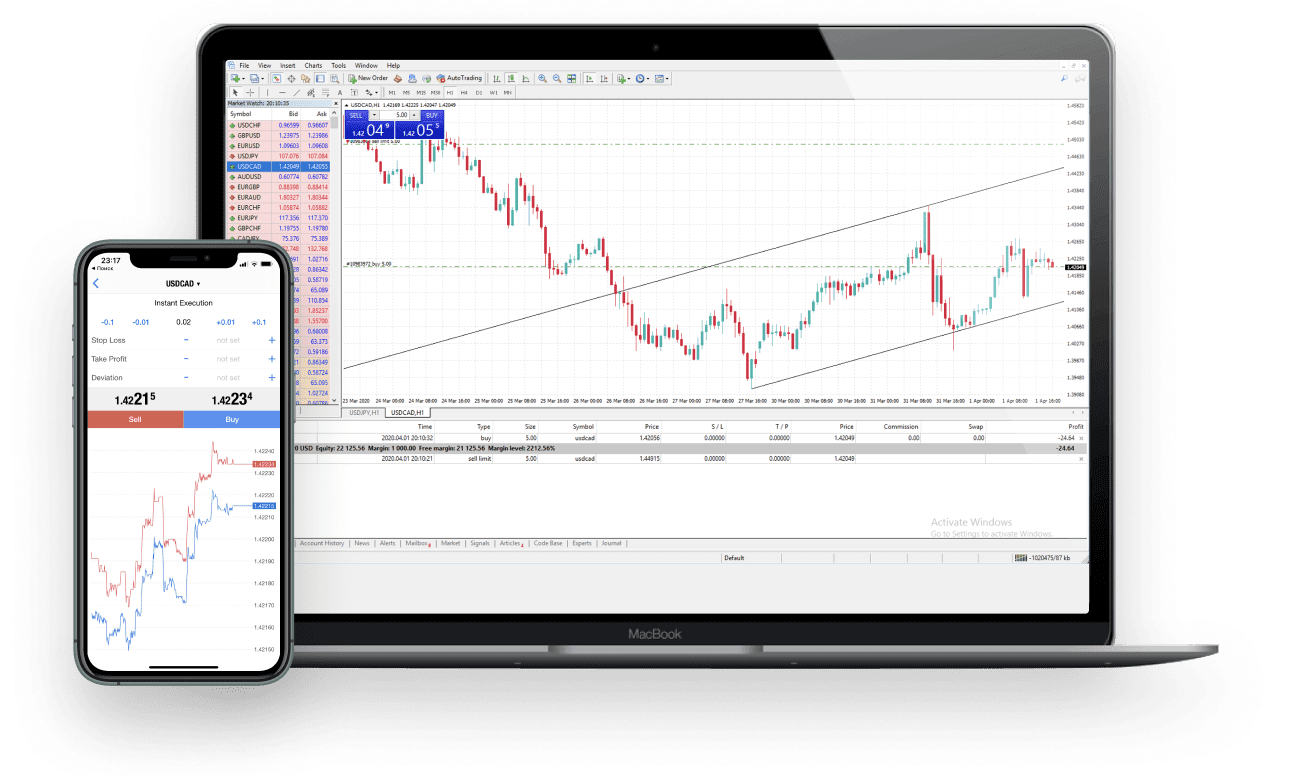Image resolution: width=1292 pixels, height=775 pixels.
Task: Tap the back chevron on phone
Action: (x=96, y=284)
